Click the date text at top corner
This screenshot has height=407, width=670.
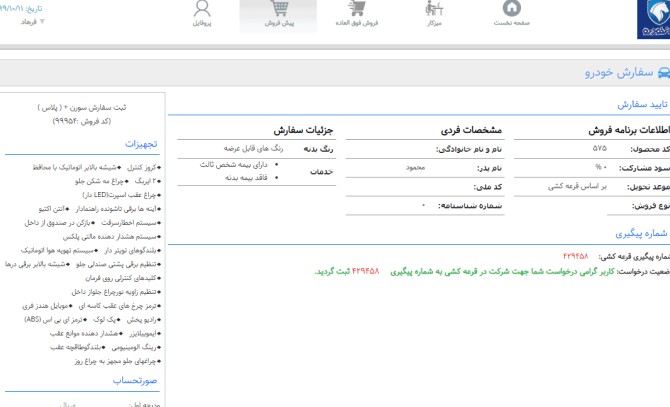click(21, 8)
